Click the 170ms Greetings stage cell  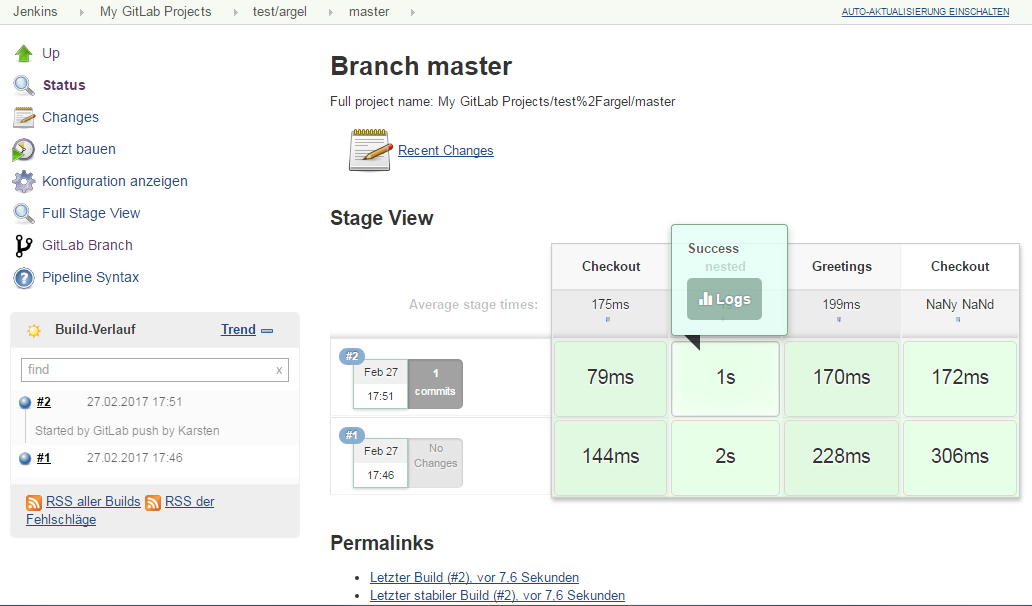(x=841, y=378)
